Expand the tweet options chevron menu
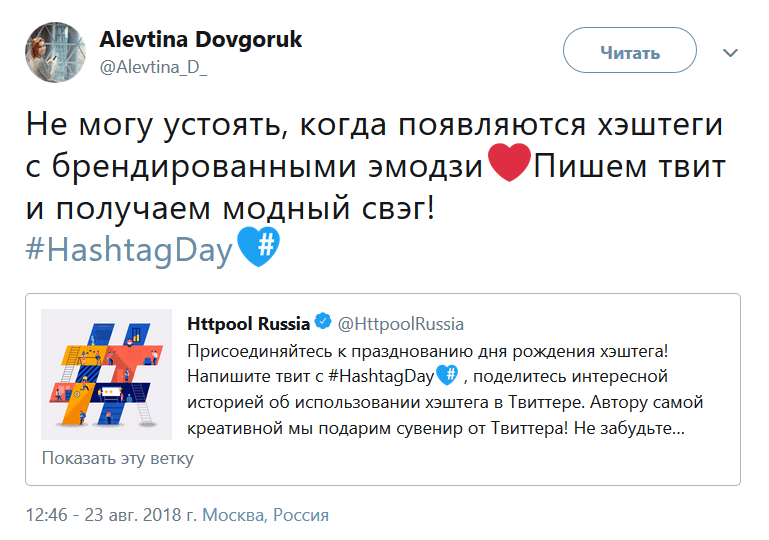The height and width of the screenshot is (540, 769). pos(730,52)
